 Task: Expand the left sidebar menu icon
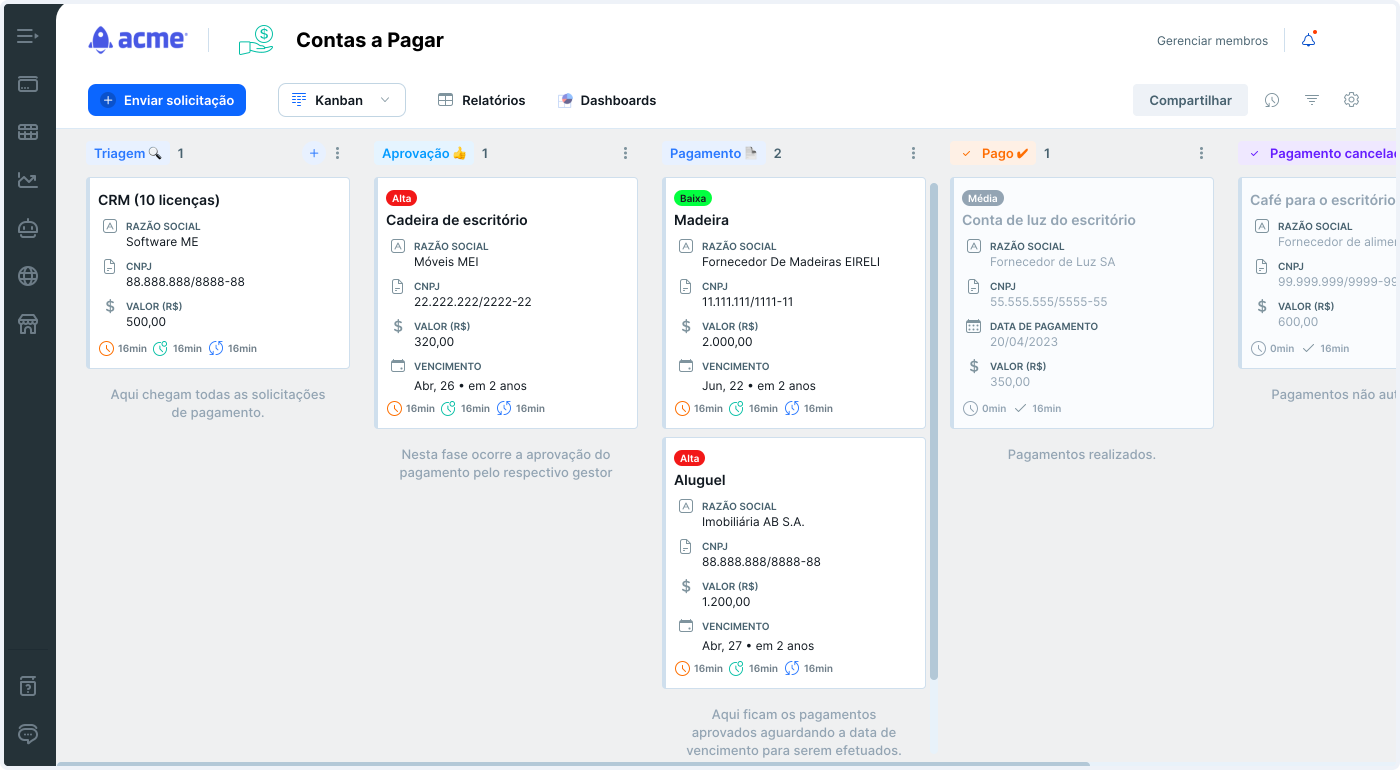(x=28, y=37)
